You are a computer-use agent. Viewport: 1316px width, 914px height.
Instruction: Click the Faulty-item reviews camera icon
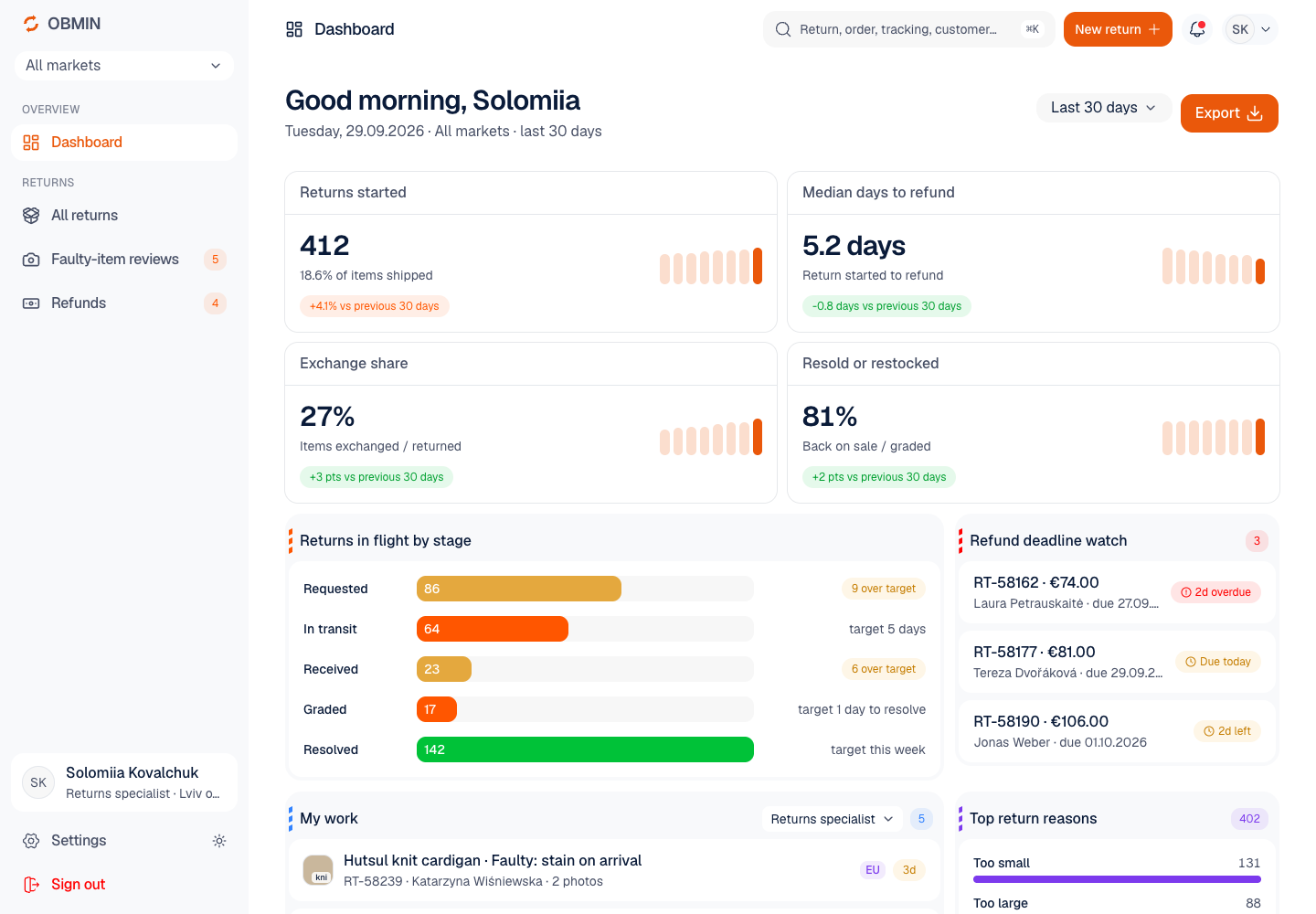(x=31, y=260)
